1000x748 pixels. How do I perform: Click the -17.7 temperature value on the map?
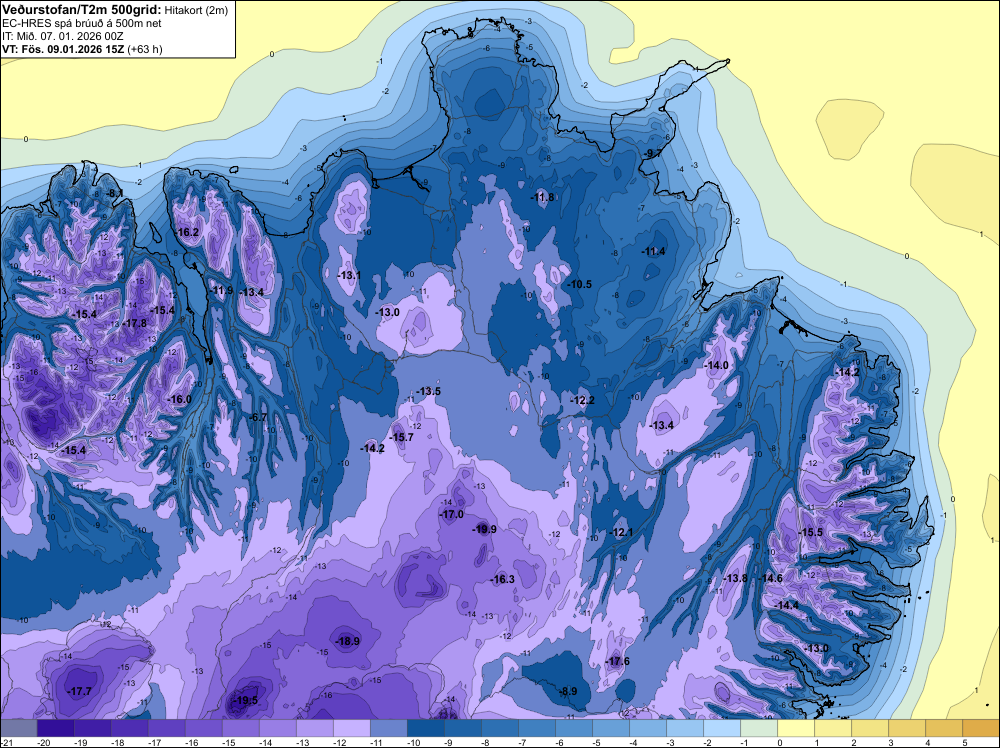point(80,691)
